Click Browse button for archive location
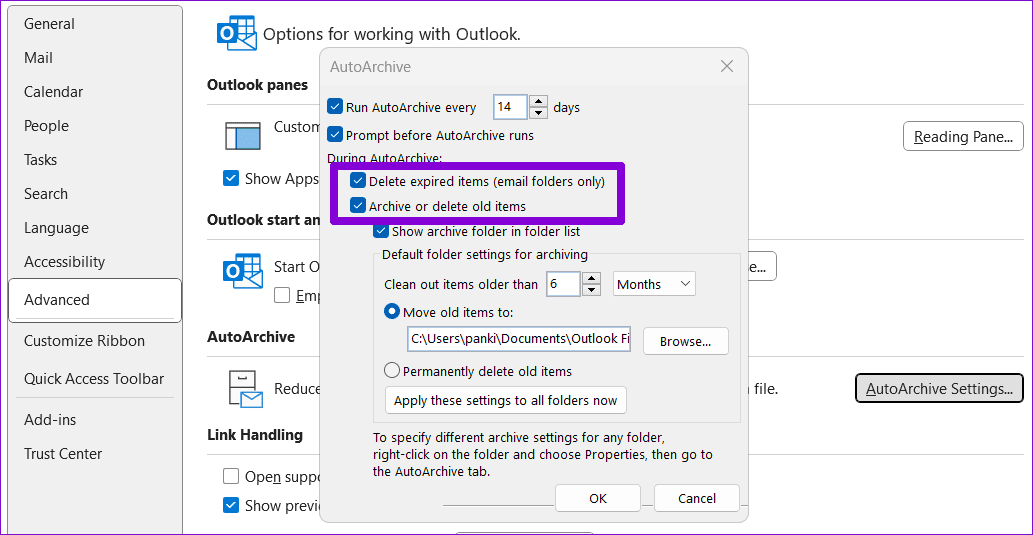Image resolution: width=1033 pixels, height=535 pixels. click(x=686, y=341)
